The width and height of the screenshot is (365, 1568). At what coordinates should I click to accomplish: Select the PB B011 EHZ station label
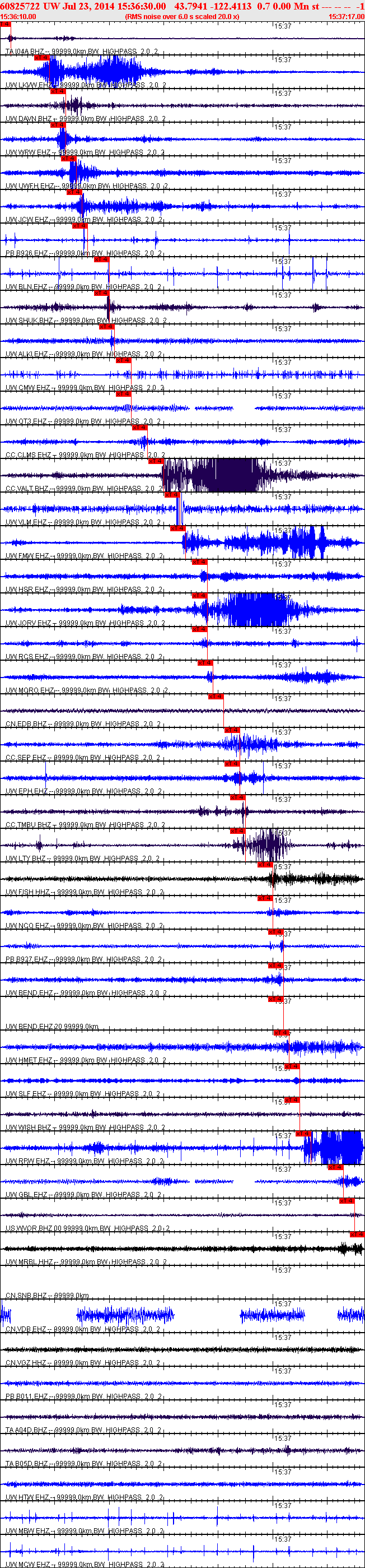click(83, 1396)
